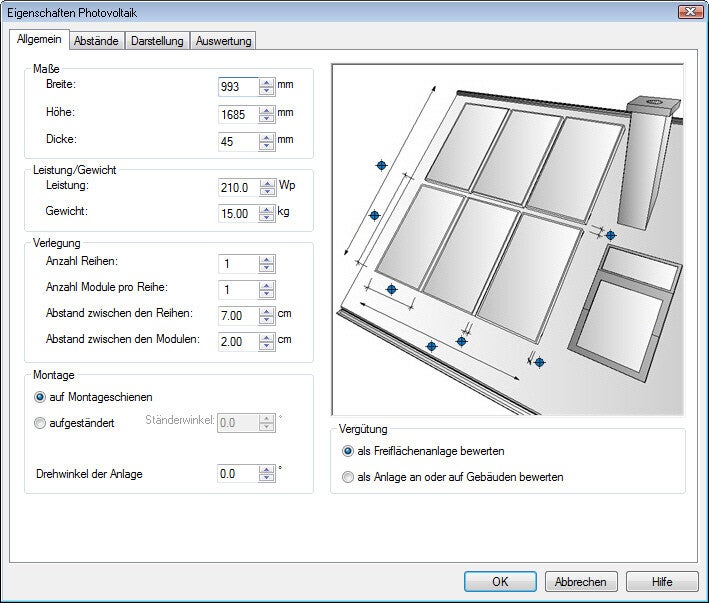Decrease Anzahl Module pro Reihe spinner

266,294
